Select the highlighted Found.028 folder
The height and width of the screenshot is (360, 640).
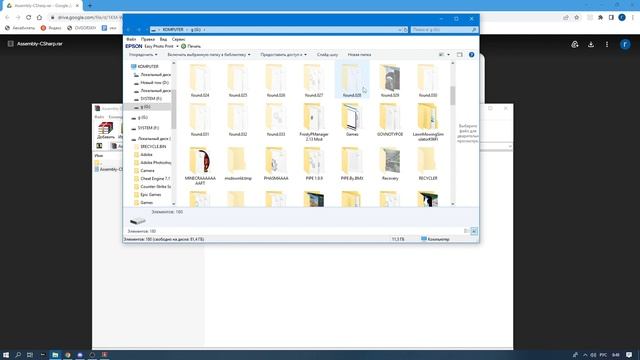(352, 81)
